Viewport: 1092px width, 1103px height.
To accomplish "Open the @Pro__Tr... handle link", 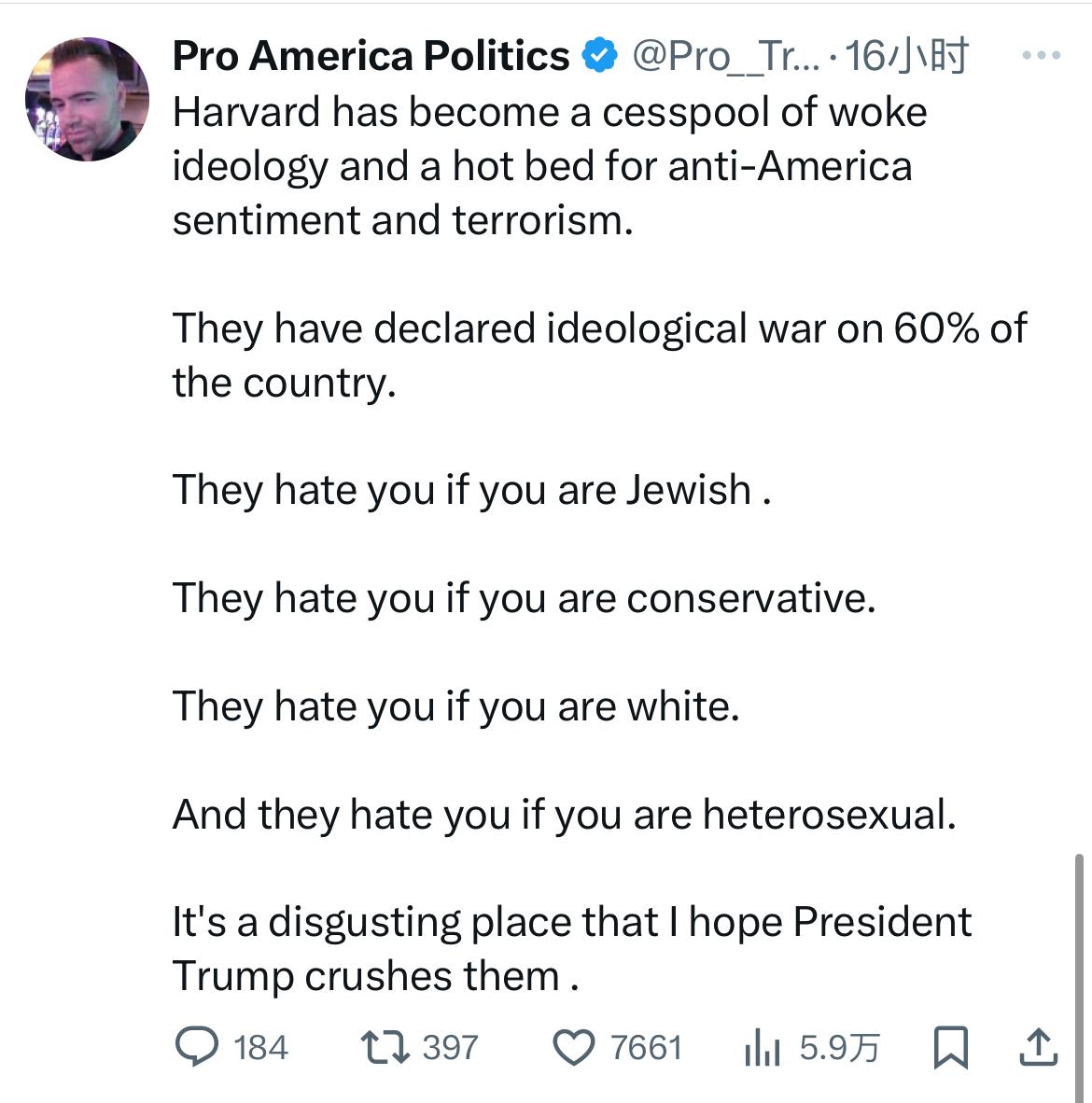I will pyautogui.click(x=725, y=57).
